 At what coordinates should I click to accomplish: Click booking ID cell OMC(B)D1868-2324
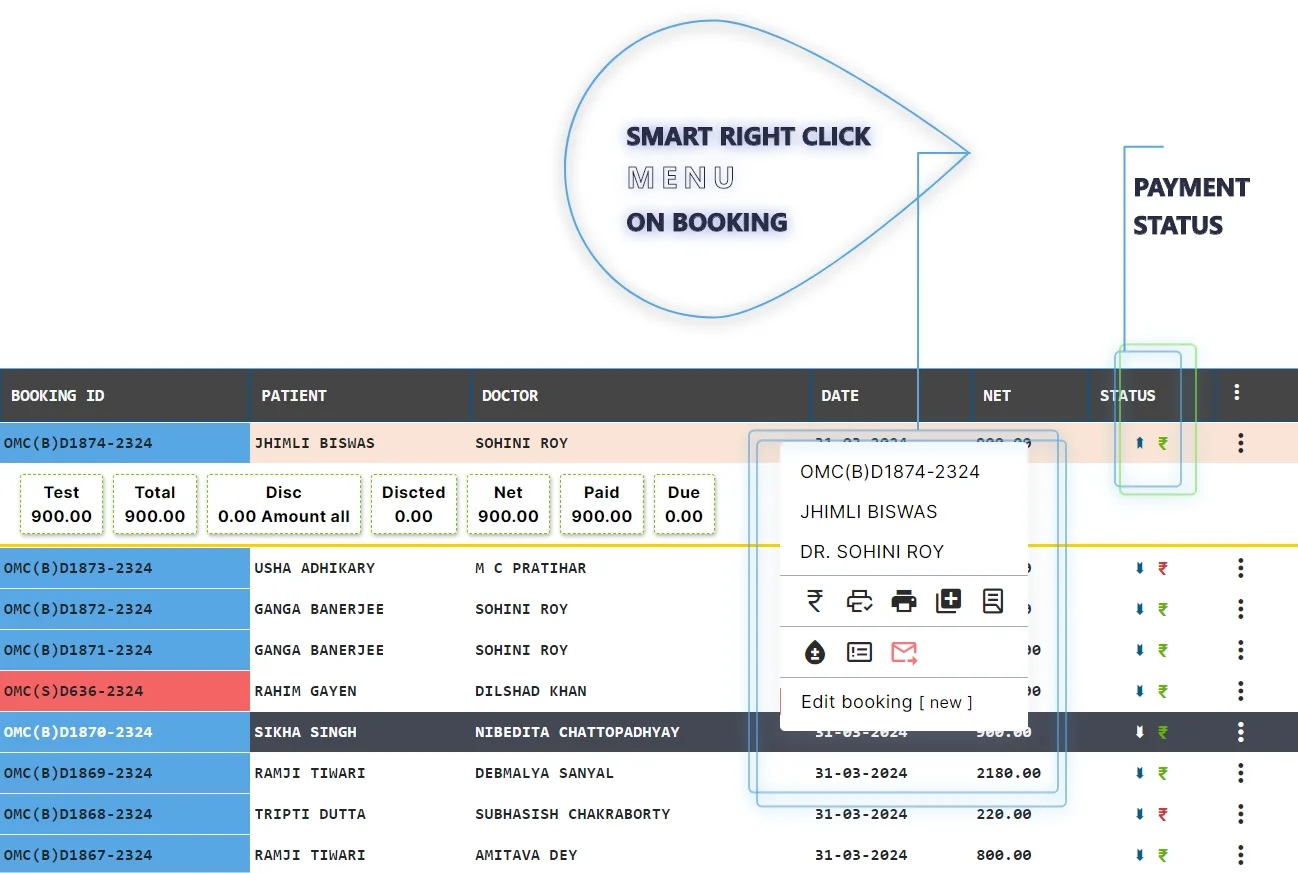[x=125, y=814]
